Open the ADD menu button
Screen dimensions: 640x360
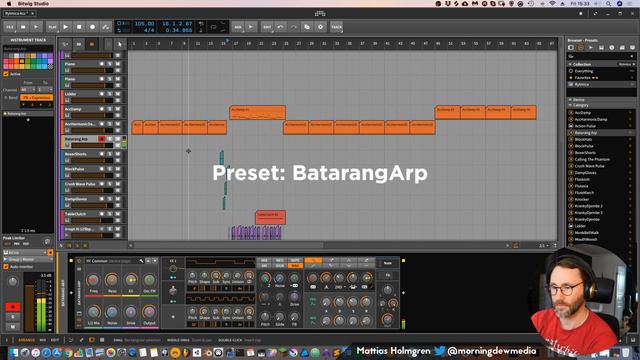238,27
